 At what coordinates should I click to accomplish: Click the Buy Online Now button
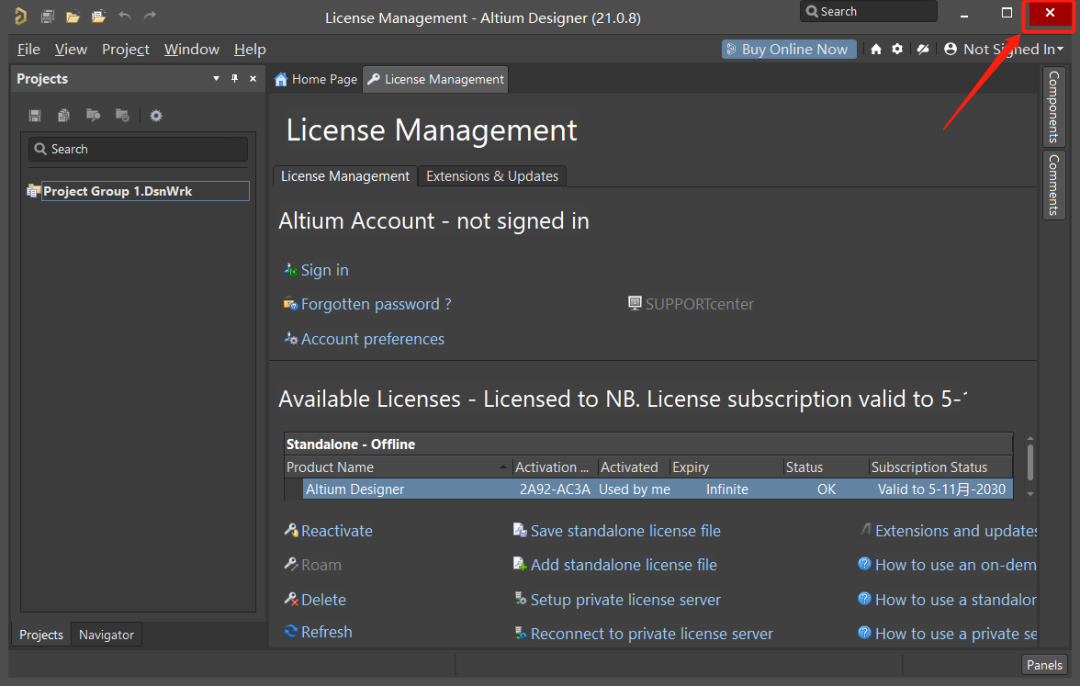[x=788, y=49]
